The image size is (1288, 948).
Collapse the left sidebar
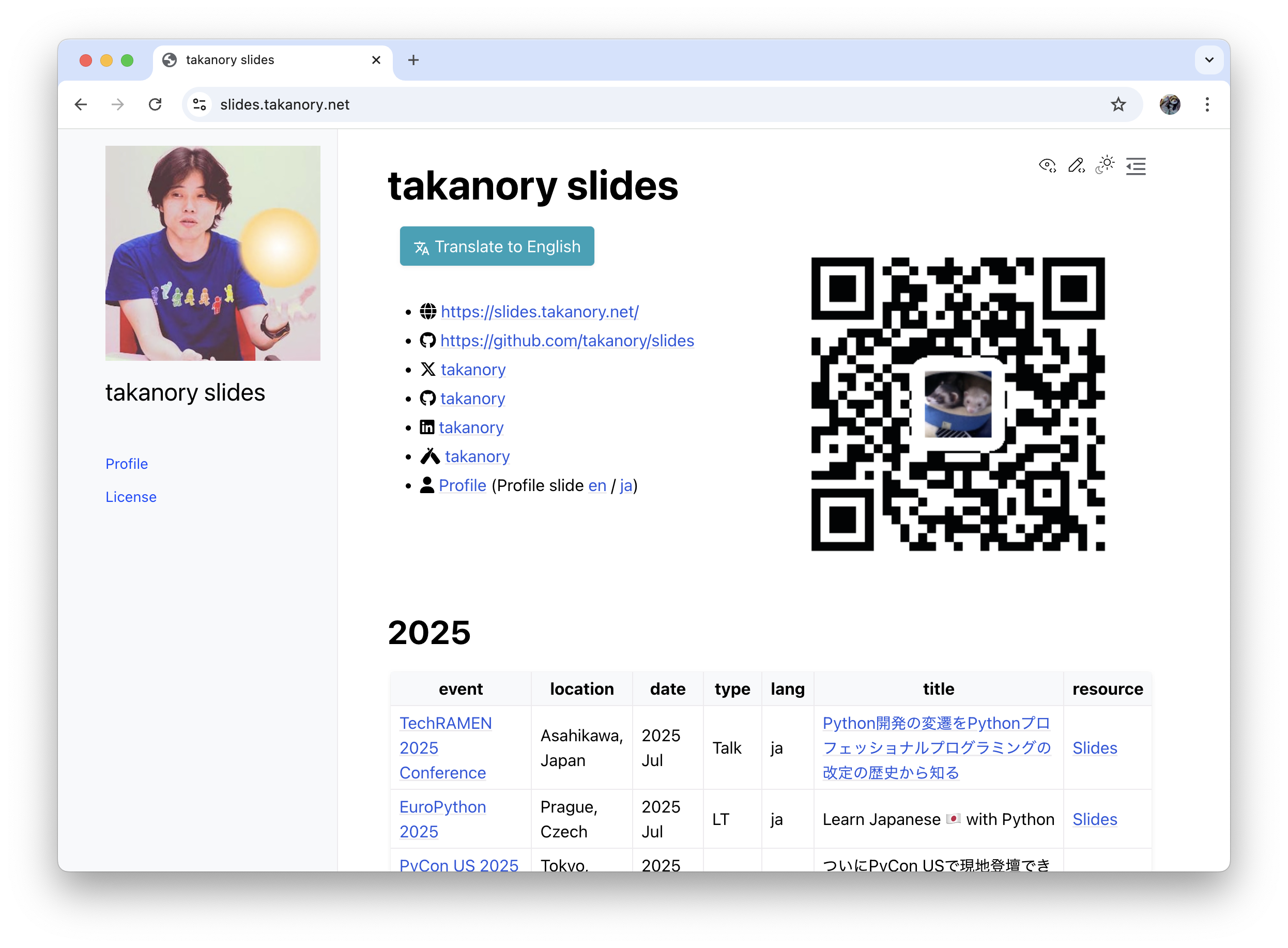tap(1136, 166)
